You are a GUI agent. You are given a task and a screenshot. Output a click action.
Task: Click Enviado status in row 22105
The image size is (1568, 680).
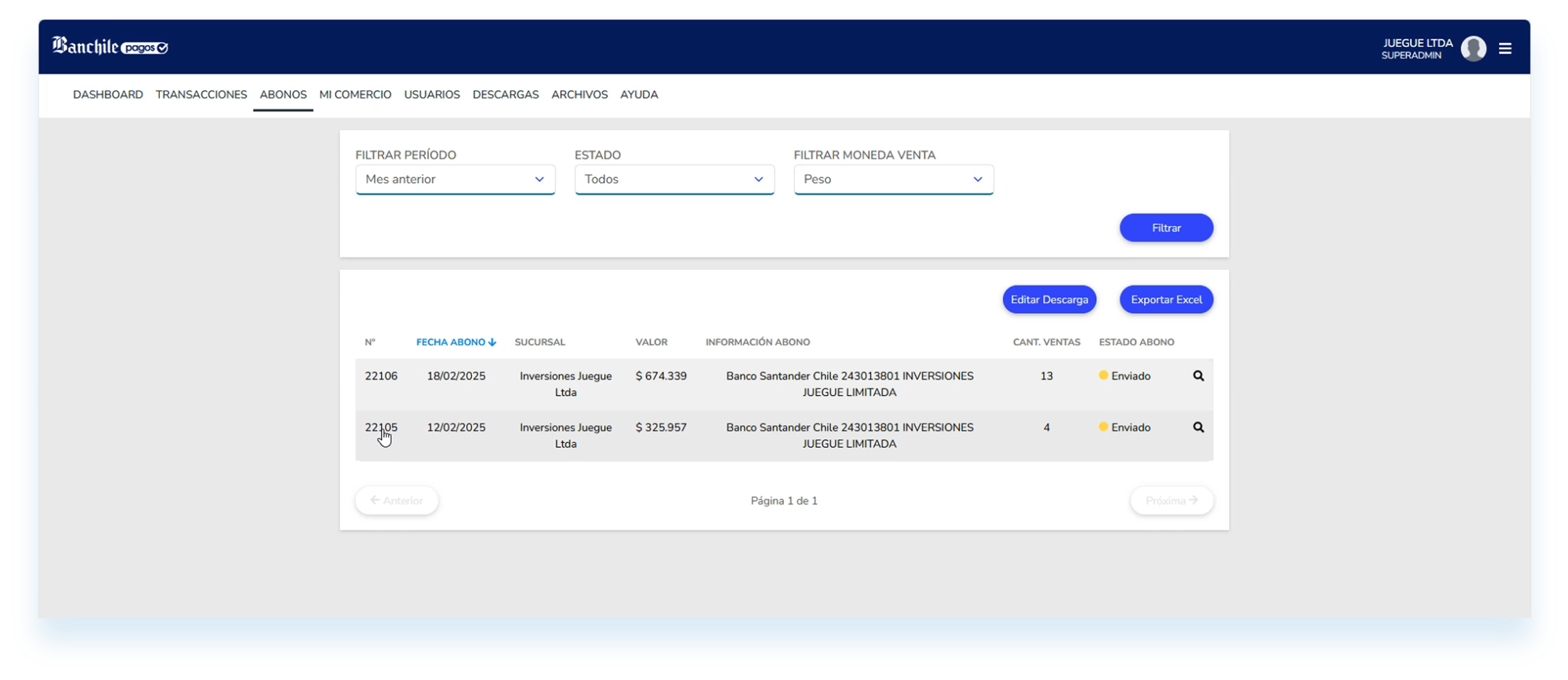(x=1125, y=427)
